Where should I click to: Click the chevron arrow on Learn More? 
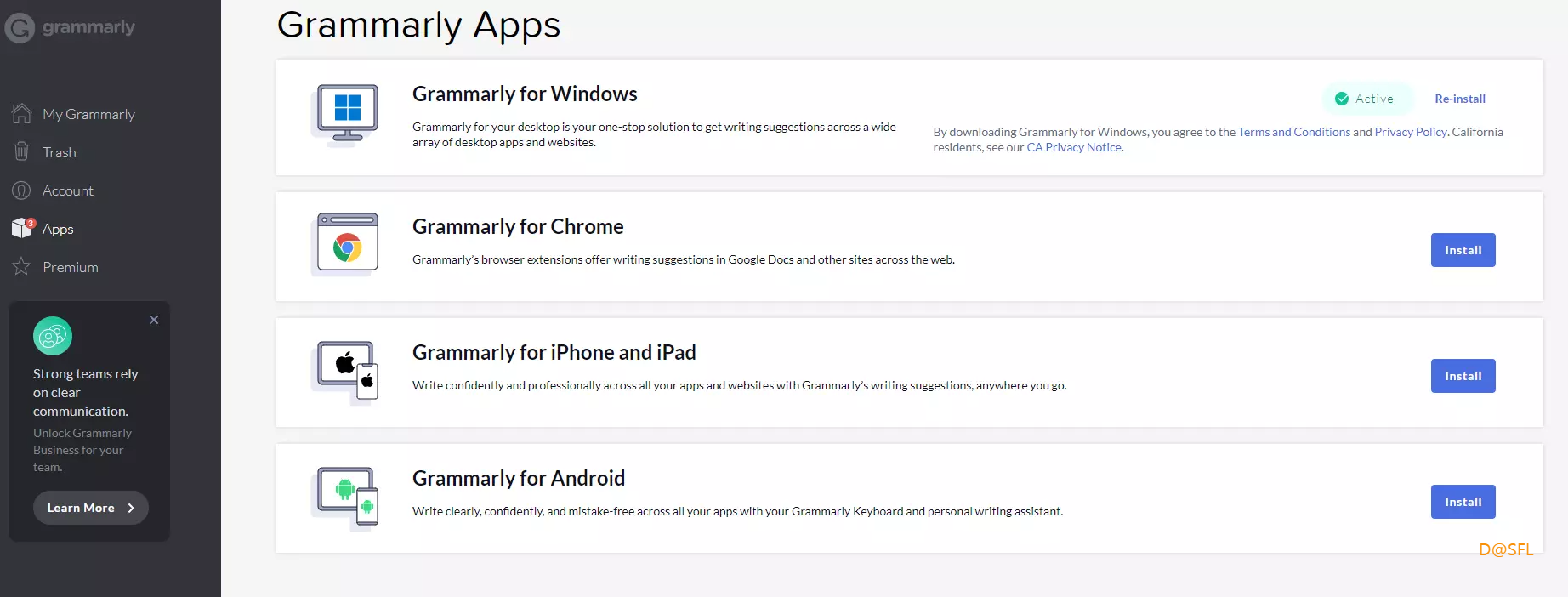click(x=131, y=508)
